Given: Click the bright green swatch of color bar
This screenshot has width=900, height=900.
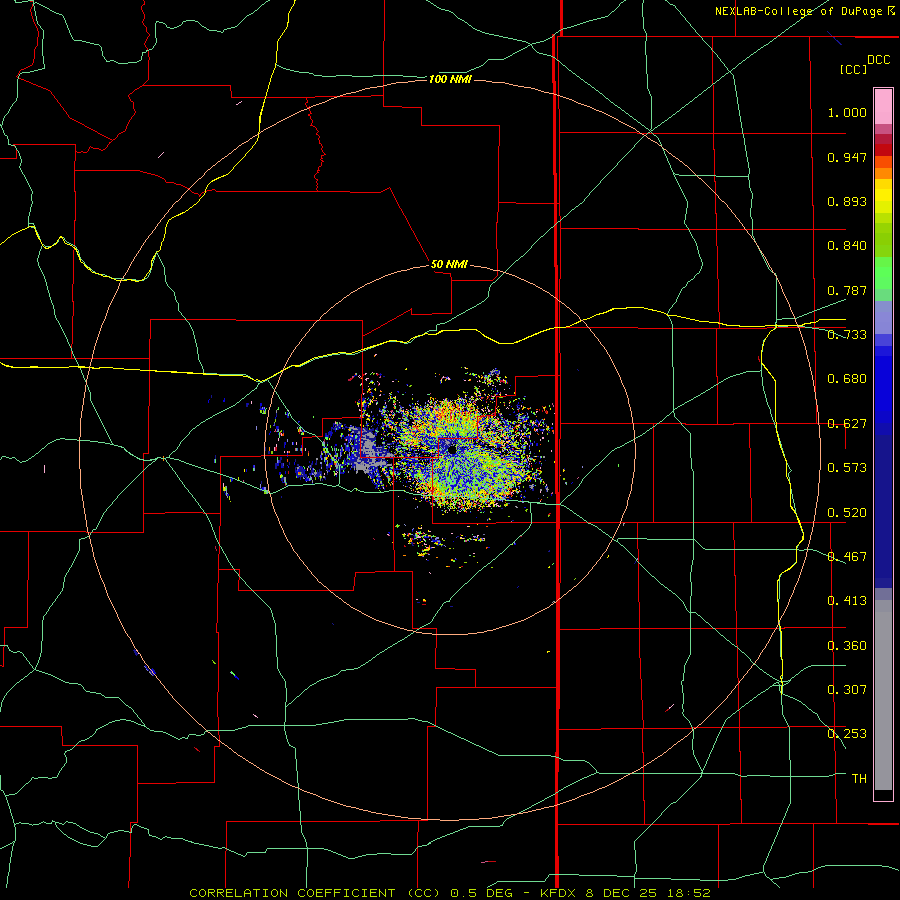Looking at the screenshot, I should click(883, 273).
